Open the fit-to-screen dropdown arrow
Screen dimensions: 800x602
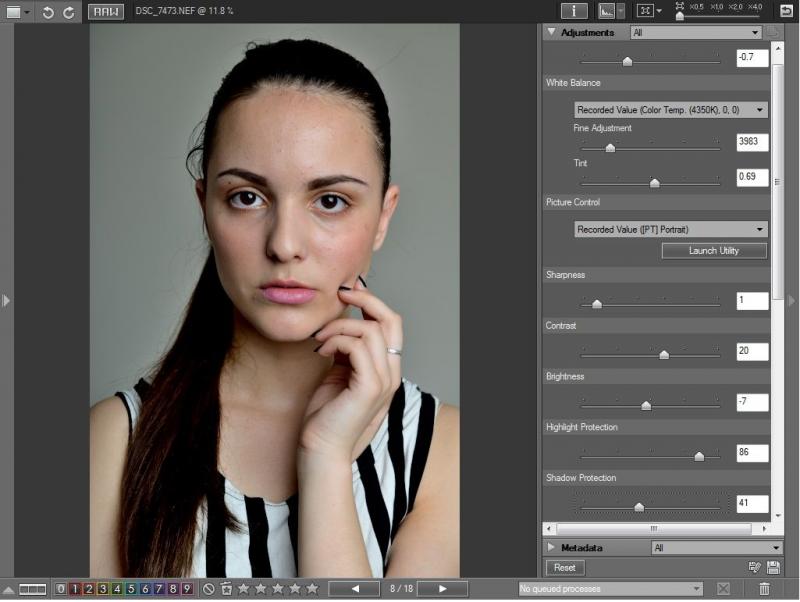(659, 11)
